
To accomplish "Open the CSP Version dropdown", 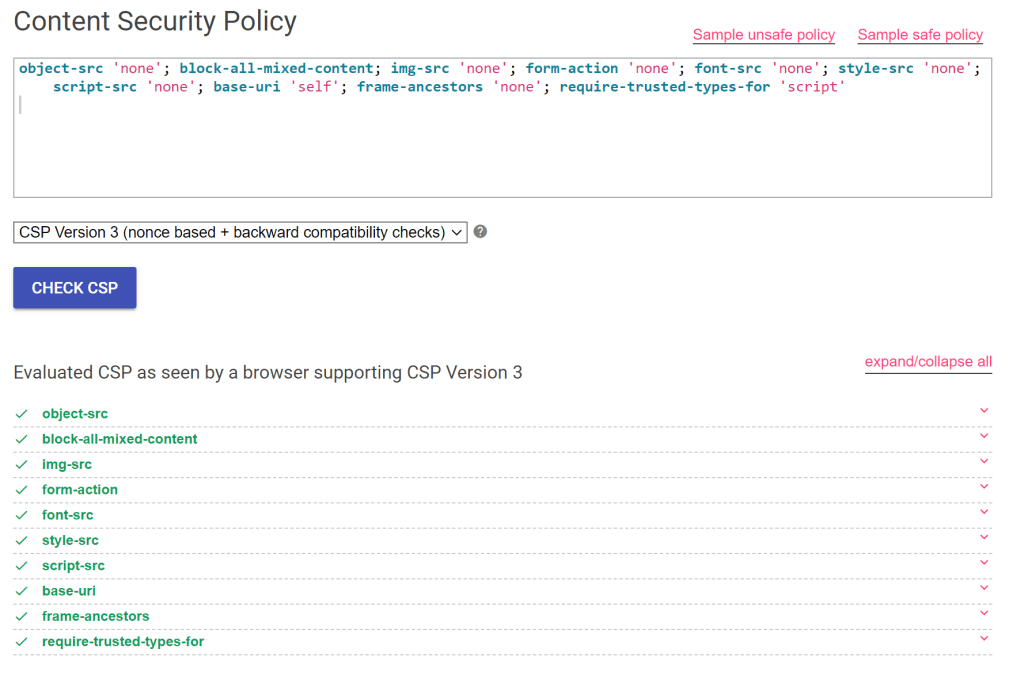I will [x=240, y=232].
